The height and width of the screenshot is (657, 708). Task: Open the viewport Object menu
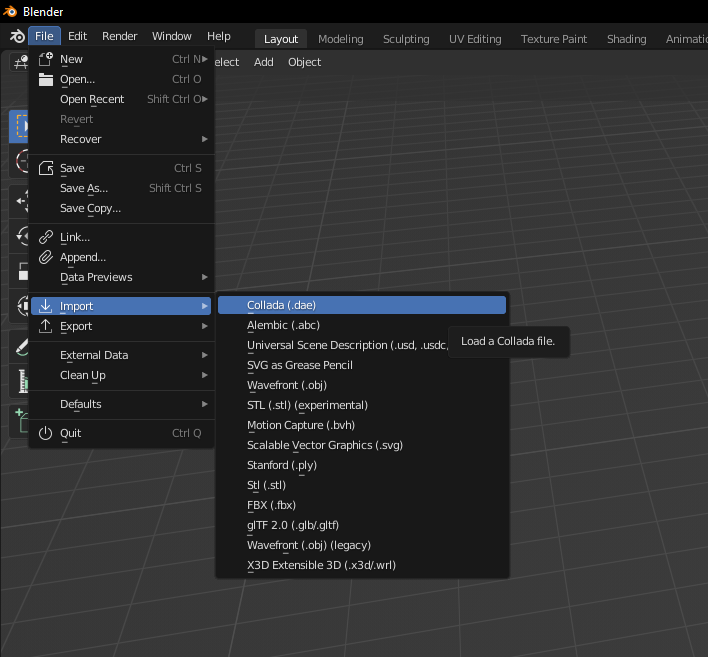(x=304, y=62)
